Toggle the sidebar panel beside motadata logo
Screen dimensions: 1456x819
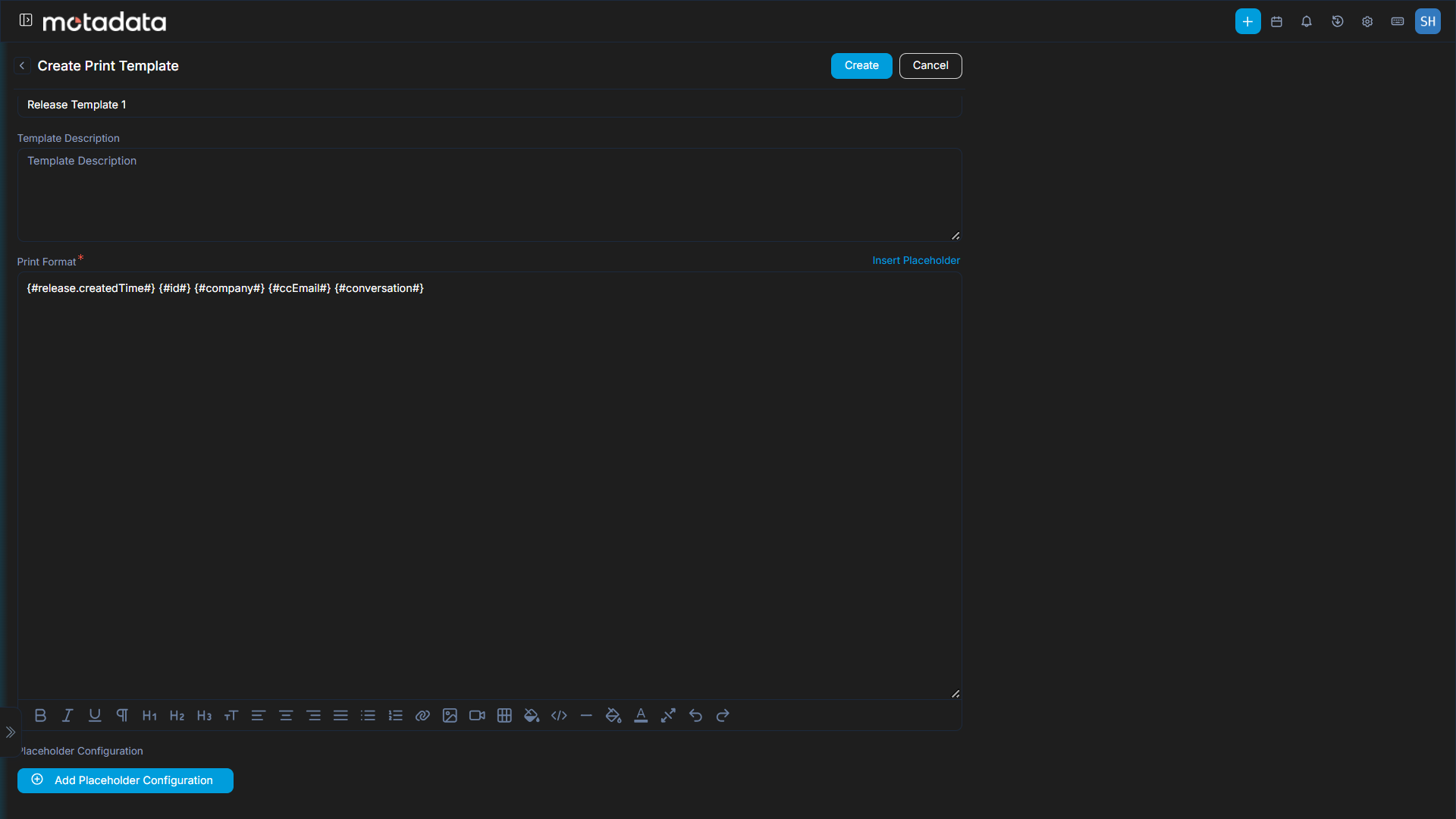[x=26, y=20]
